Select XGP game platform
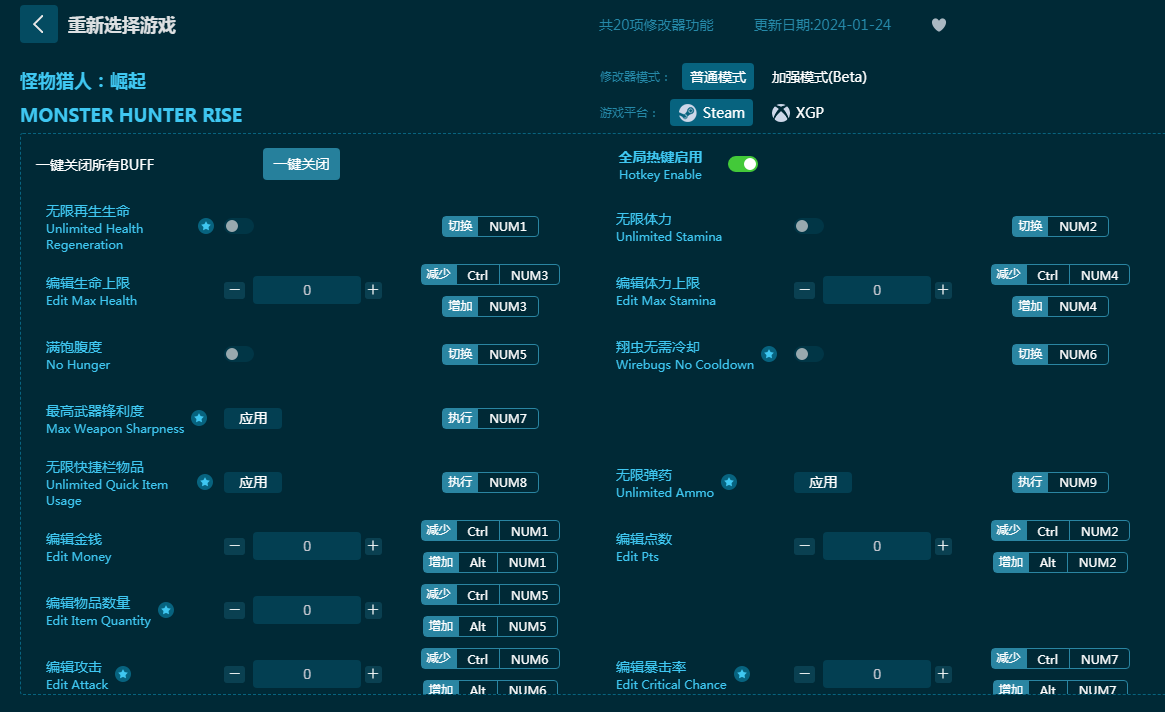Image resolution: width=1165 pixels, height=712 pixels. [x=798, y=113]
